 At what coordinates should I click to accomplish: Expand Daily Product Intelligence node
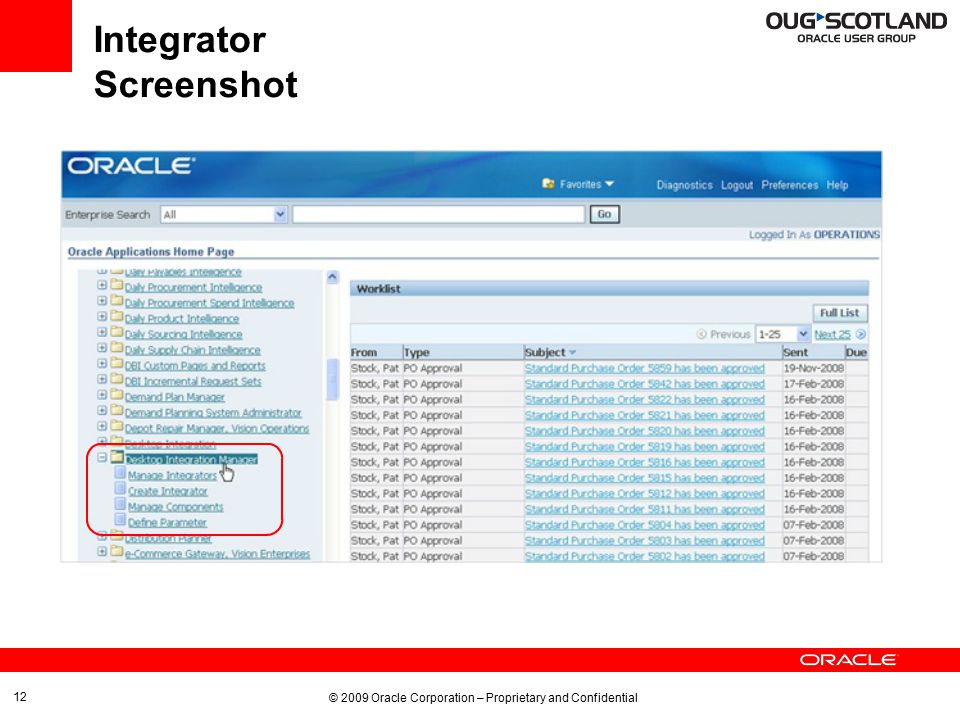tap(102, 317)
